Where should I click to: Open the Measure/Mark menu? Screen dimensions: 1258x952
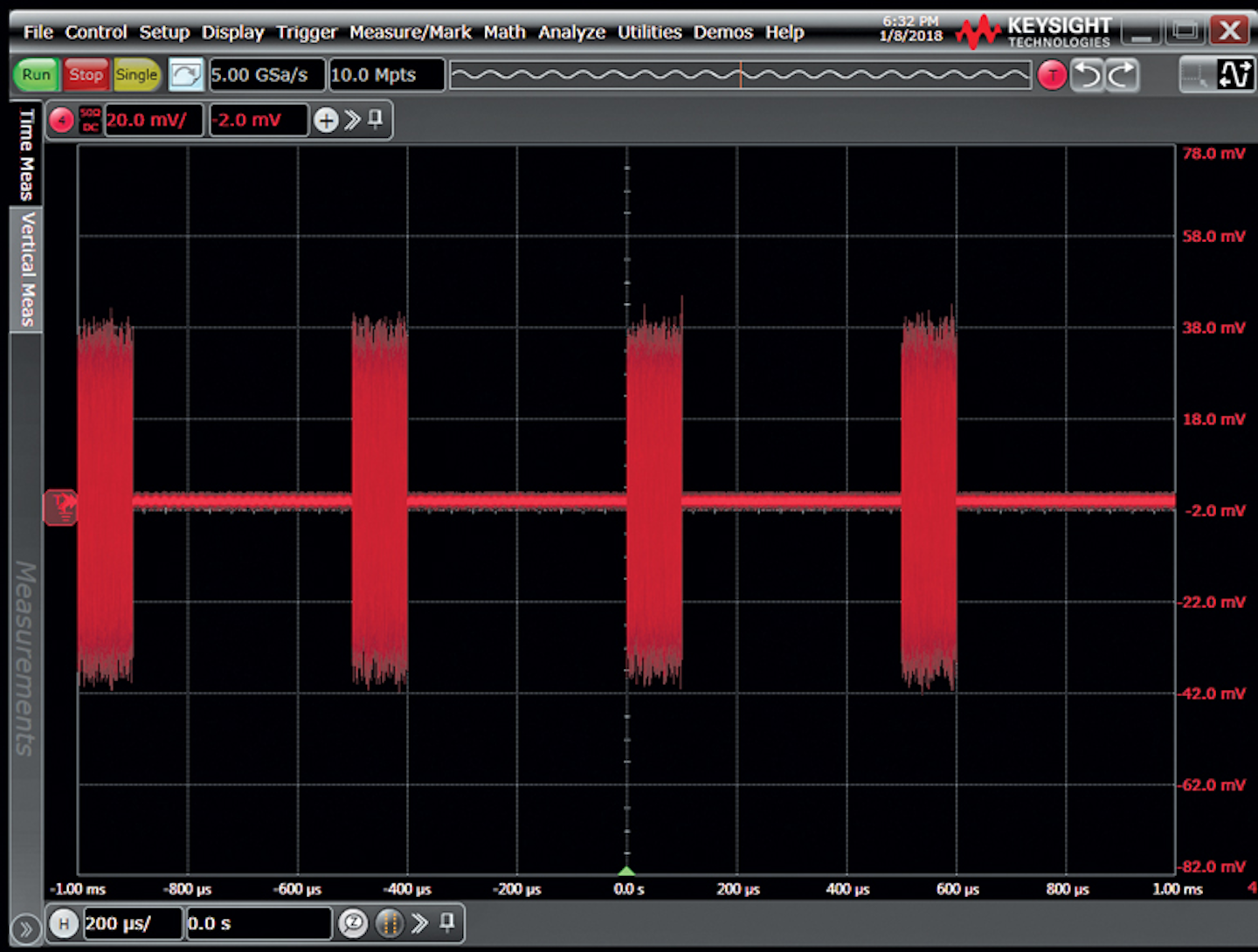(x=411, y=32)
